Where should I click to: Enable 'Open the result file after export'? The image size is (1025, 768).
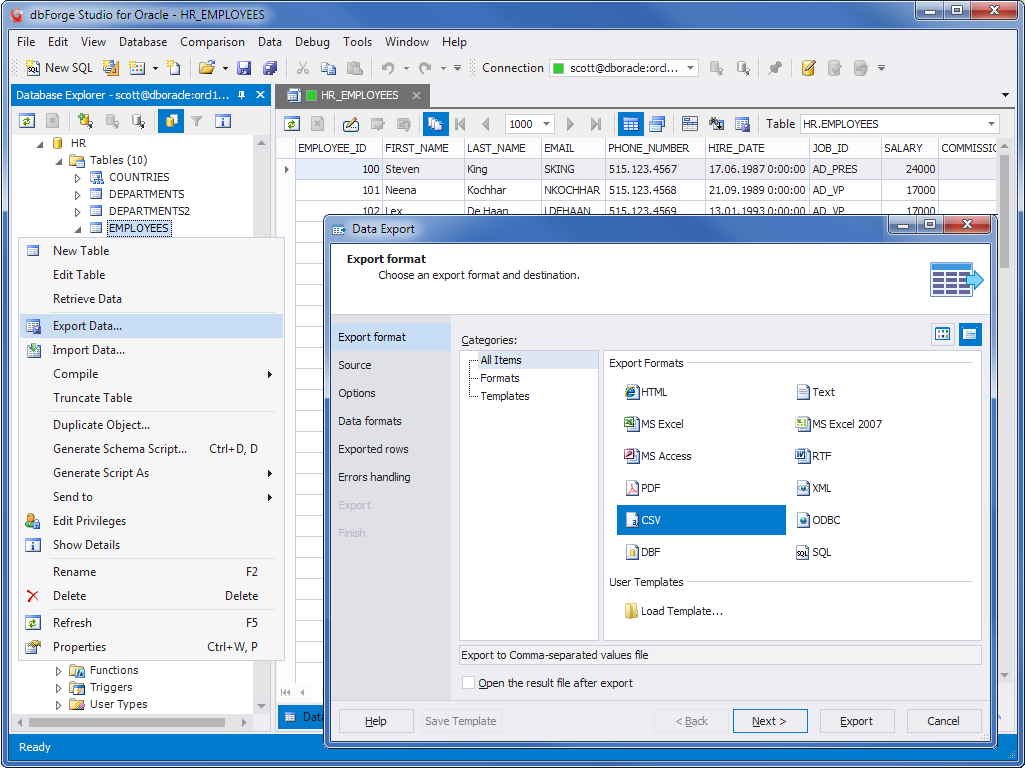tap(469, 683)
